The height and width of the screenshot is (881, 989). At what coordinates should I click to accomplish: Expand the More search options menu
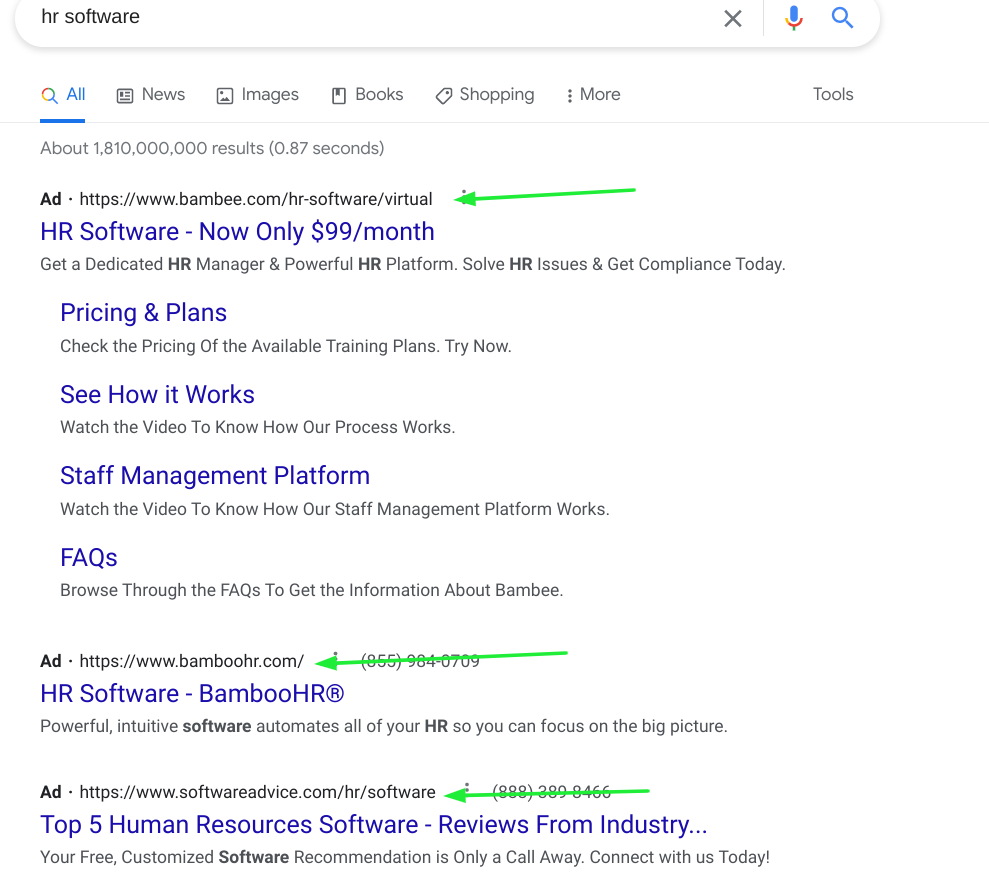point(592,95)
